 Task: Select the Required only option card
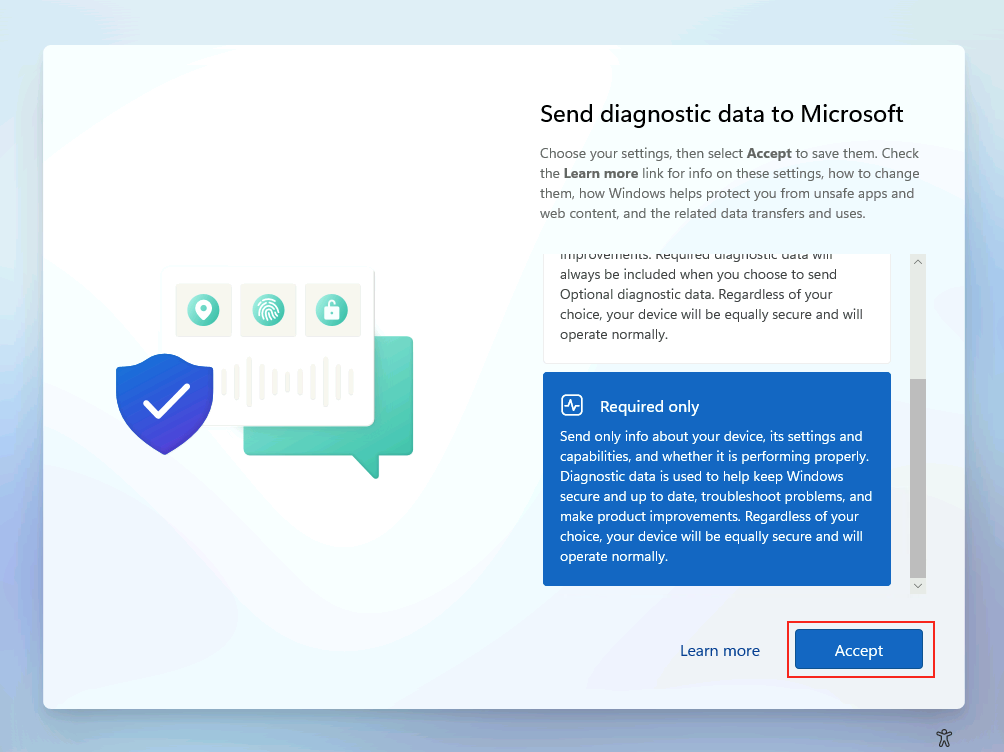[x=717, y=478]
